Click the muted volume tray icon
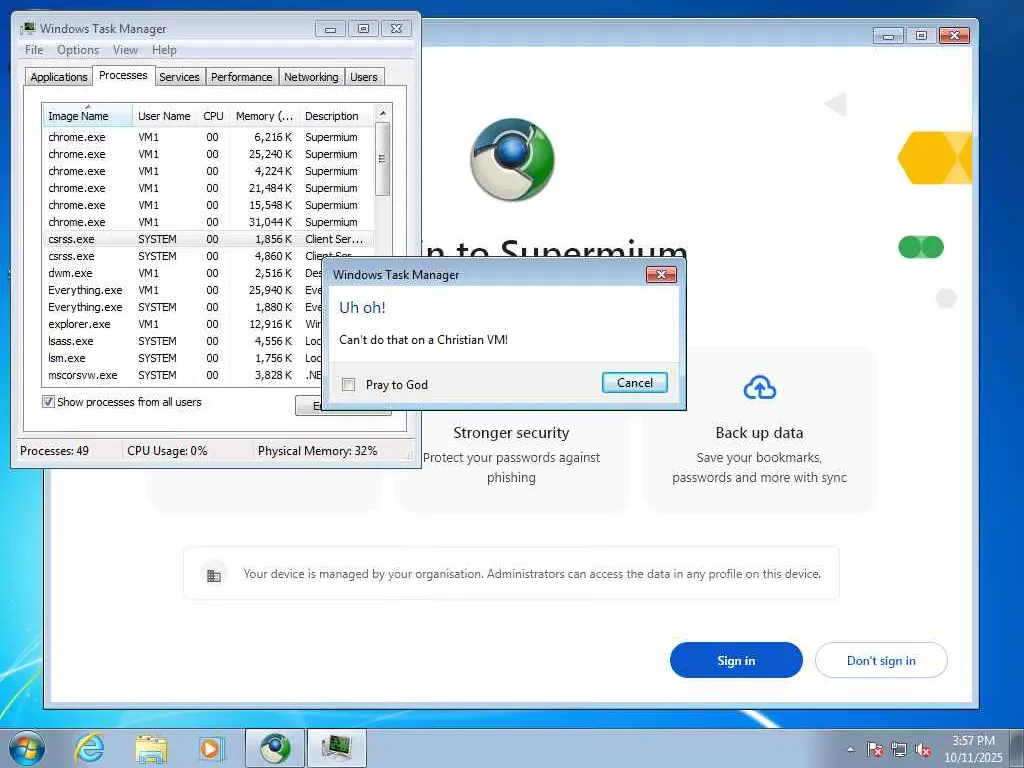The height and width of the screenshot is (768, 1024). pos(923,750)
